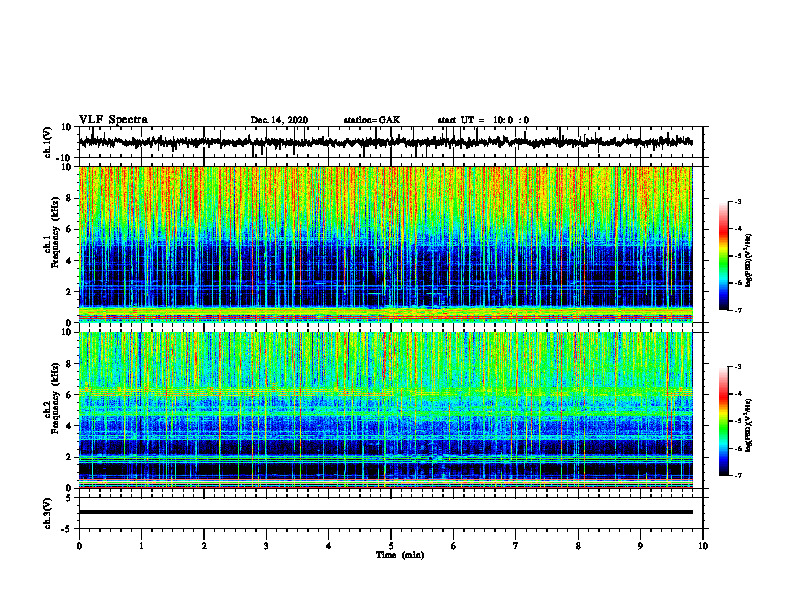Click the "ch.3(V)" axis label
The height and width of the screenshot is (612, 792).
click(x=48, y=513)
